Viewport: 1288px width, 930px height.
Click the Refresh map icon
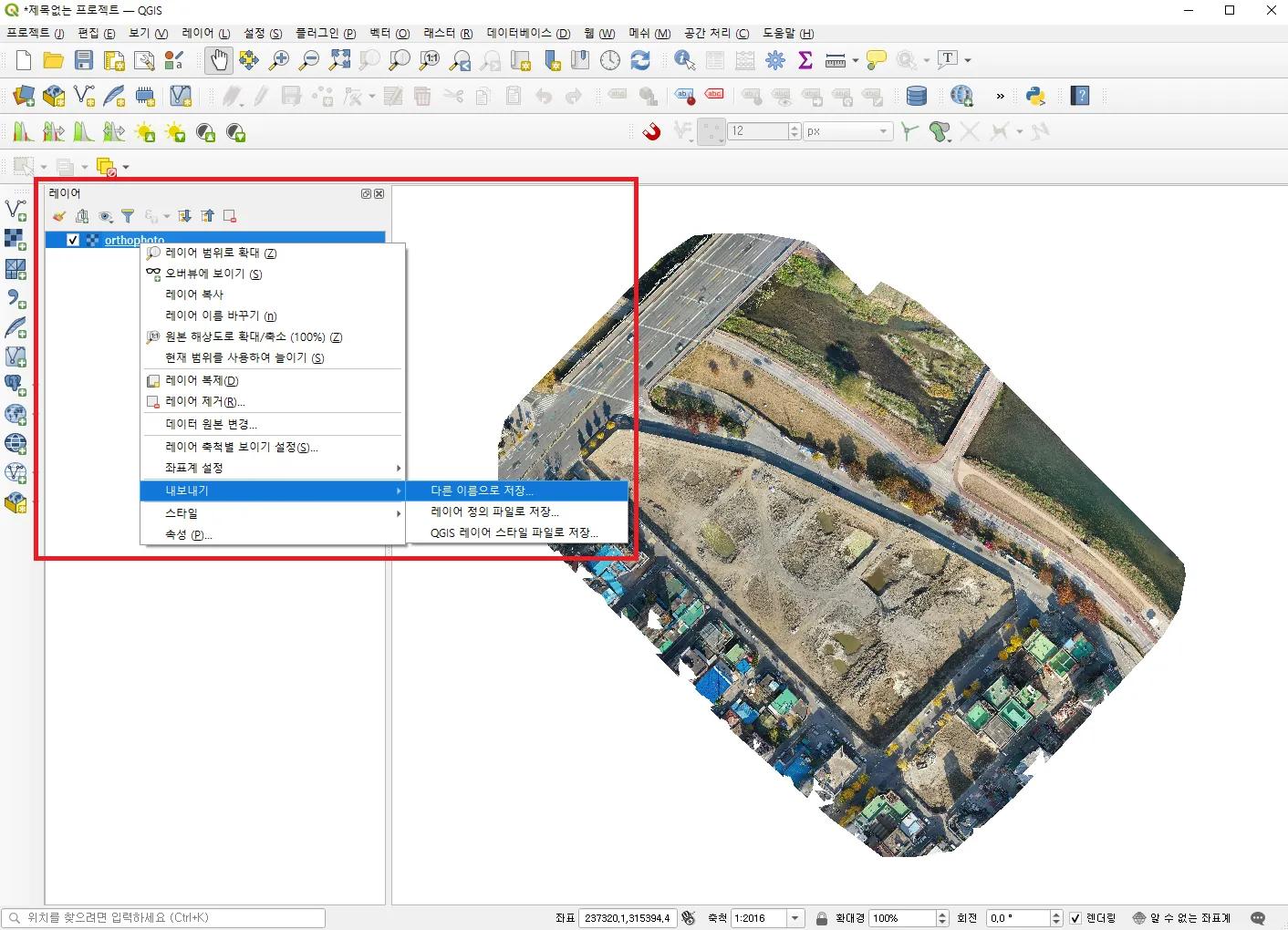click(x=640, y=60)
